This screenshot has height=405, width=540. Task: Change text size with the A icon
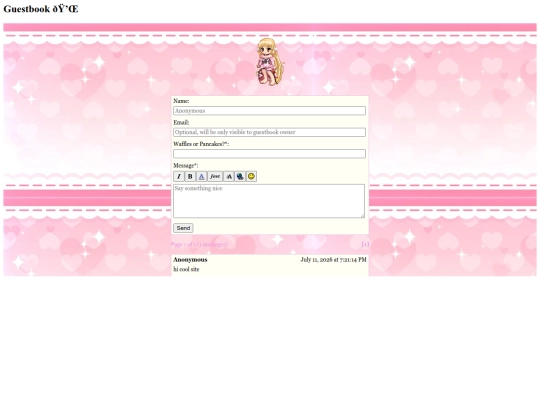tap(229, 176)
